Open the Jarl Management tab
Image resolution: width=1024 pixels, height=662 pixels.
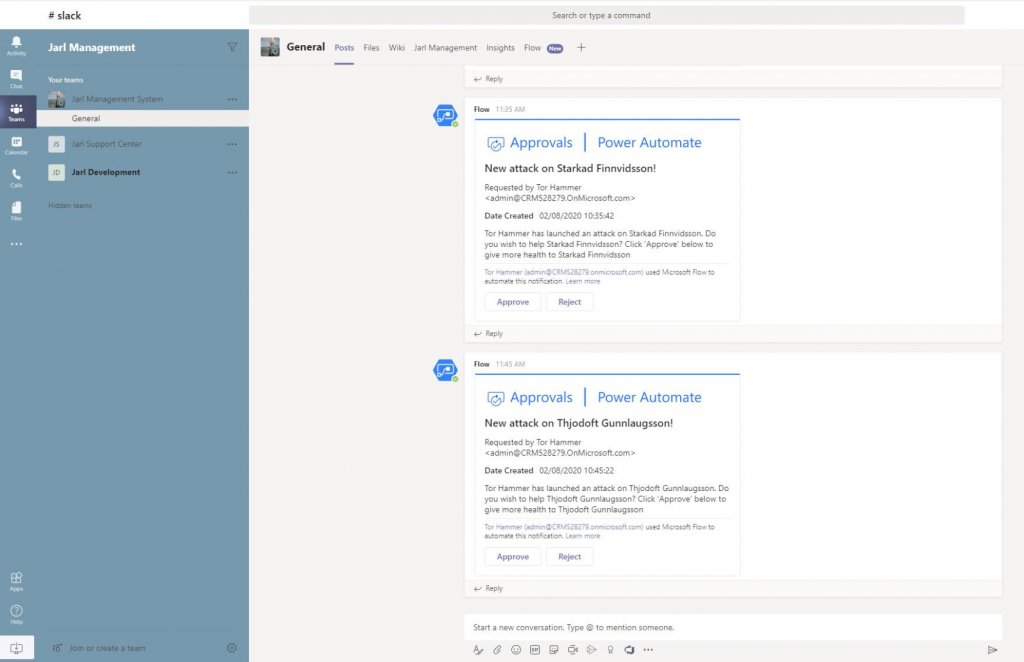pyautogui.click(x=445, y=48)
